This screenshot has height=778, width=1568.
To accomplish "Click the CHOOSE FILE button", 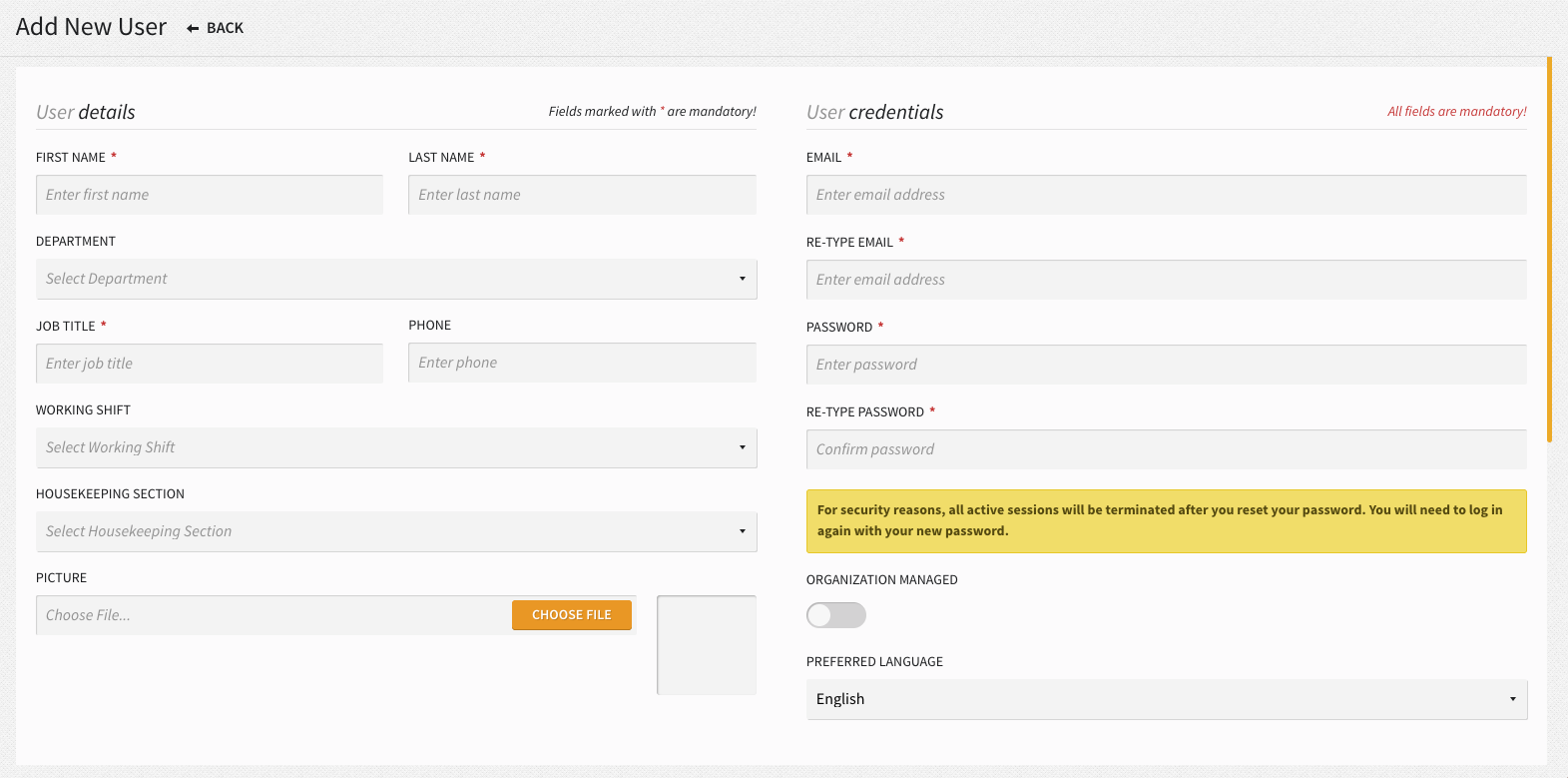I will coord(572,615).
